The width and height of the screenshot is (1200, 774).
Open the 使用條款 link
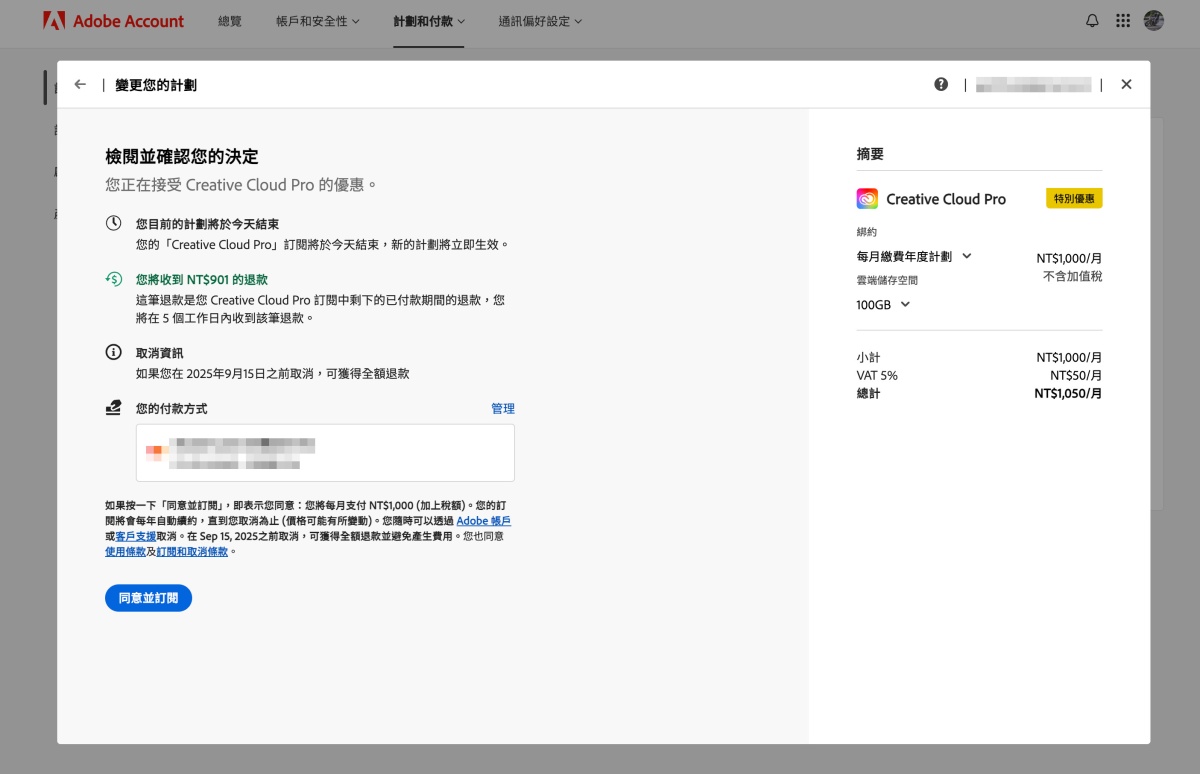tap(125, 551)
